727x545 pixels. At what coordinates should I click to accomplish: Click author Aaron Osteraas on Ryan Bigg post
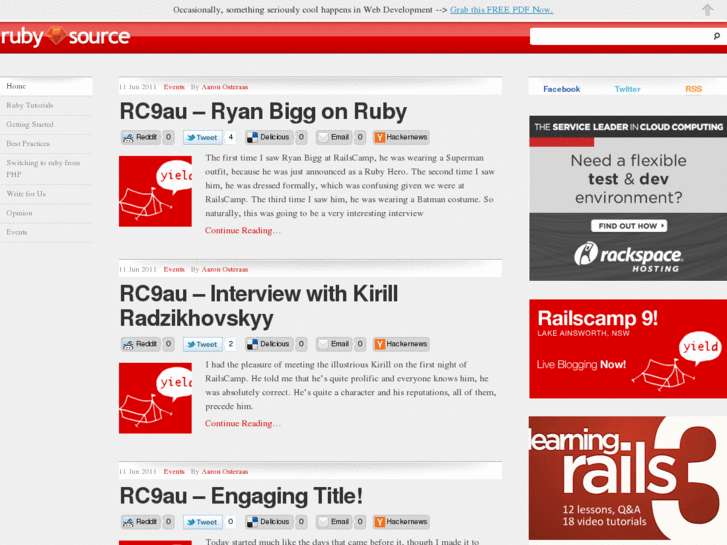(225, 87)
